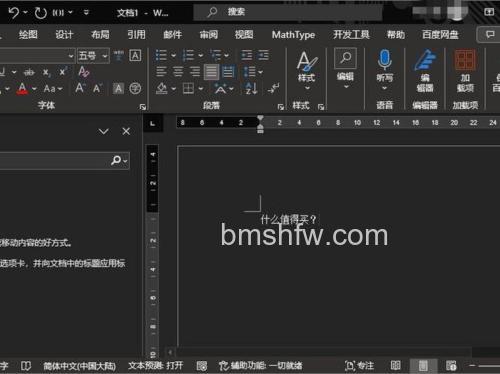Screen dimensions: 500x374
Task: Apply multilevel list formatting
Action: point(216,55)
